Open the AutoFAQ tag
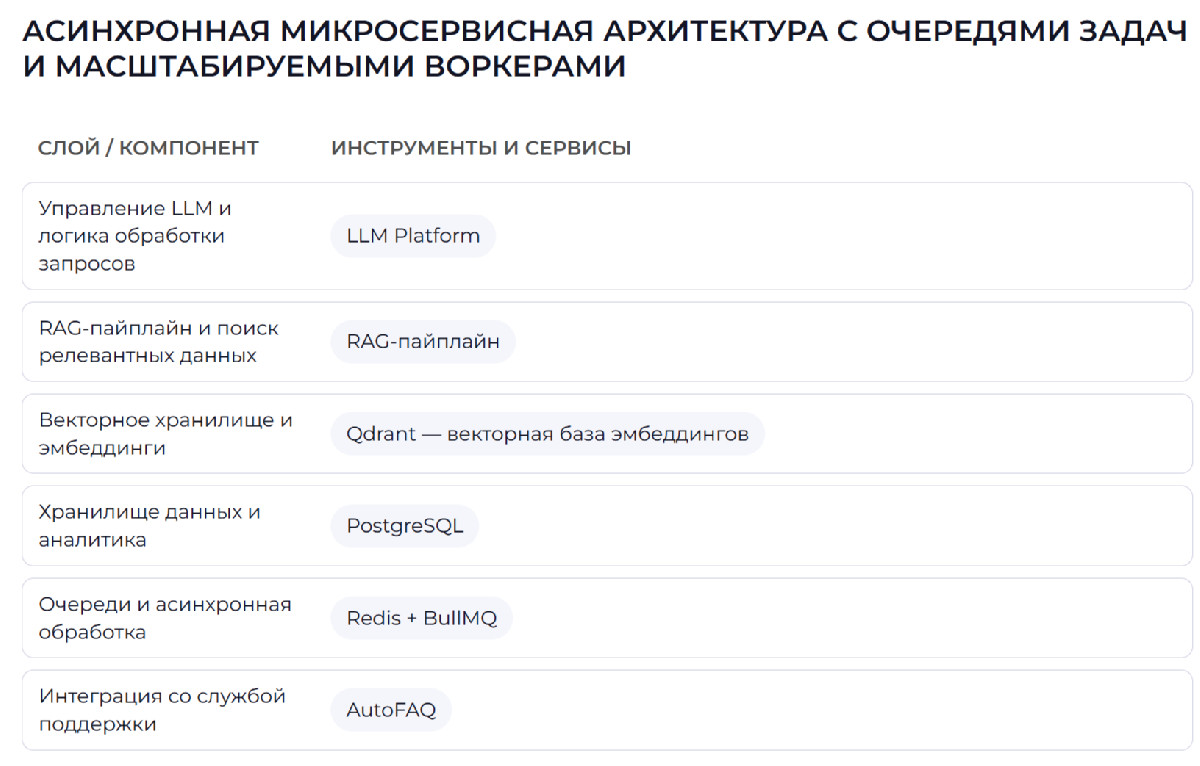 point(391,710)
